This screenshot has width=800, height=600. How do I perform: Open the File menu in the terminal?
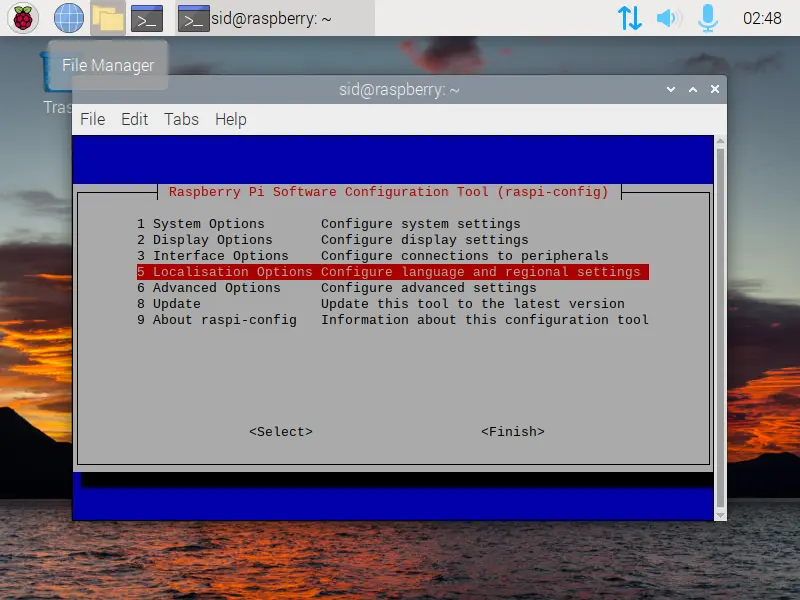(x=93, y=119)
